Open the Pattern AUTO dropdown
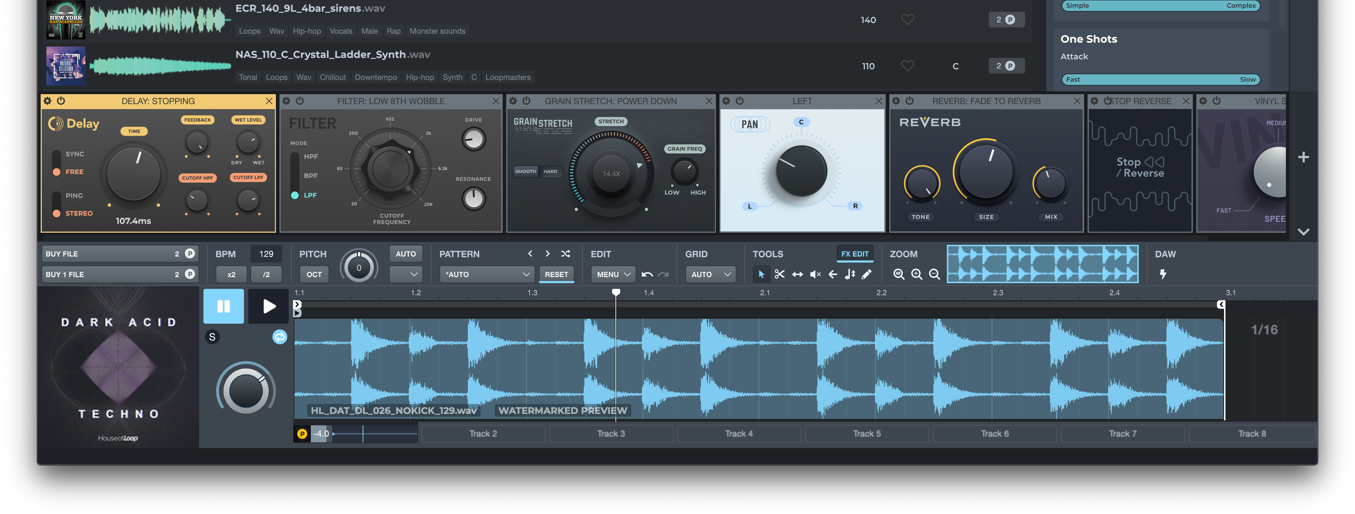Screen dimensions: 1355x514 [486, 274]
